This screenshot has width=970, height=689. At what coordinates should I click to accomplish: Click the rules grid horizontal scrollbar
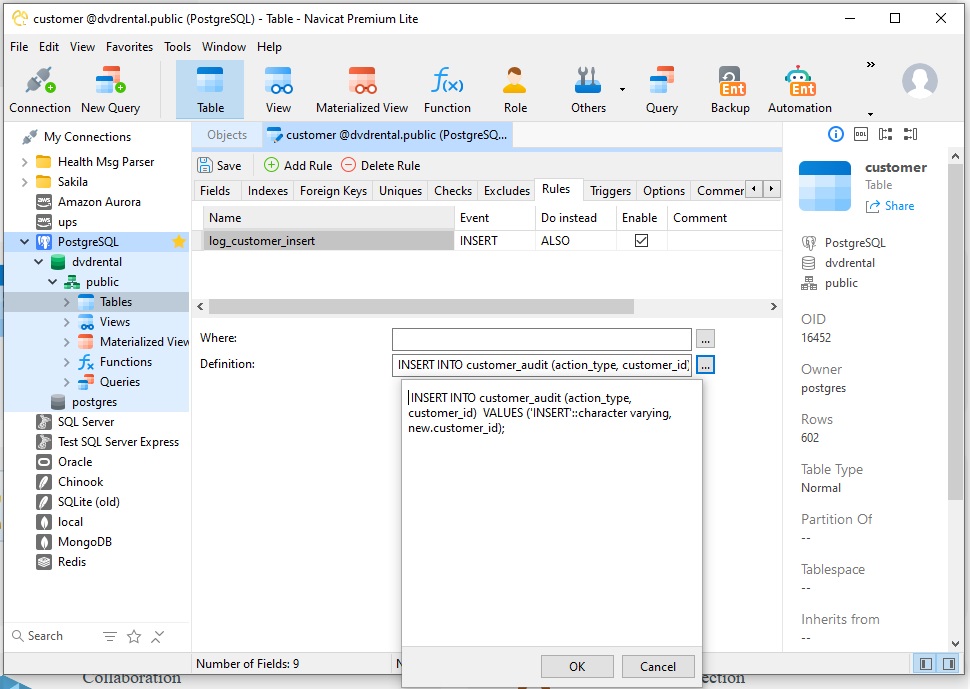pyautogui.click(x=421, y=306)
